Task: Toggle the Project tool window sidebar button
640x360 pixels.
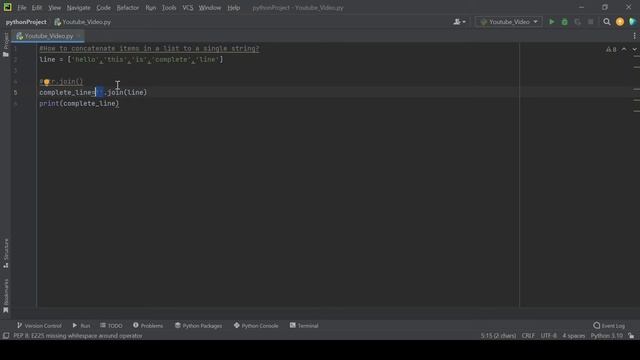Action: (x=6, y=44)
